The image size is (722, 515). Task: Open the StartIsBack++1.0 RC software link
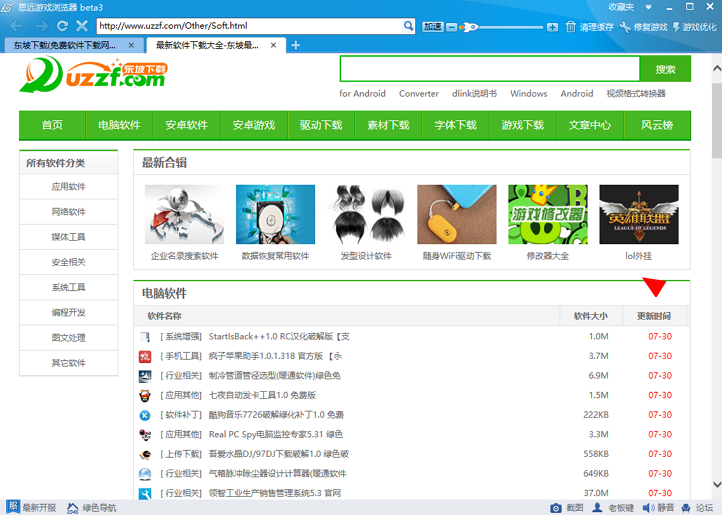[x=279, y=335]
